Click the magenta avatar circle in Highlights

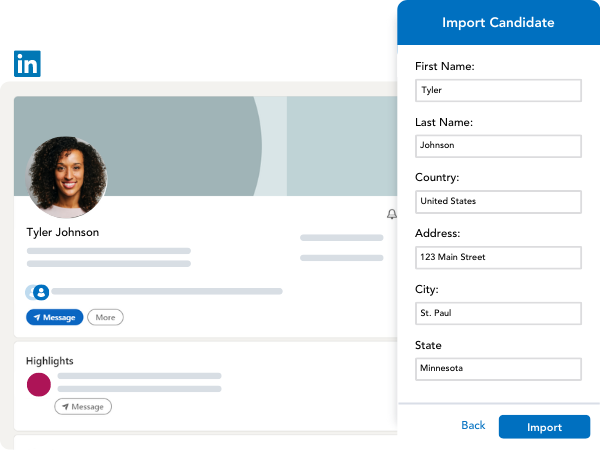click(x=39, y=384)
